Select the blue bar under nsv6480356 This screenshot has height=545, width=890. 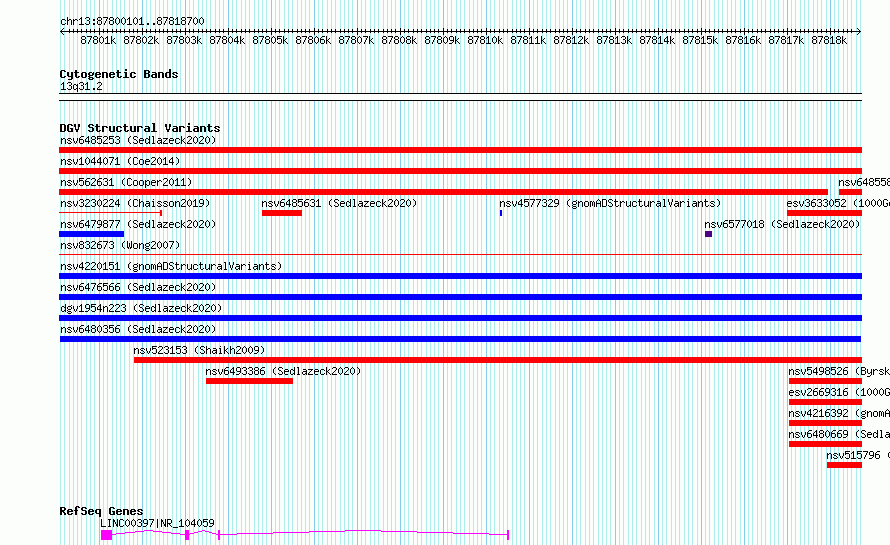[460, 339]
